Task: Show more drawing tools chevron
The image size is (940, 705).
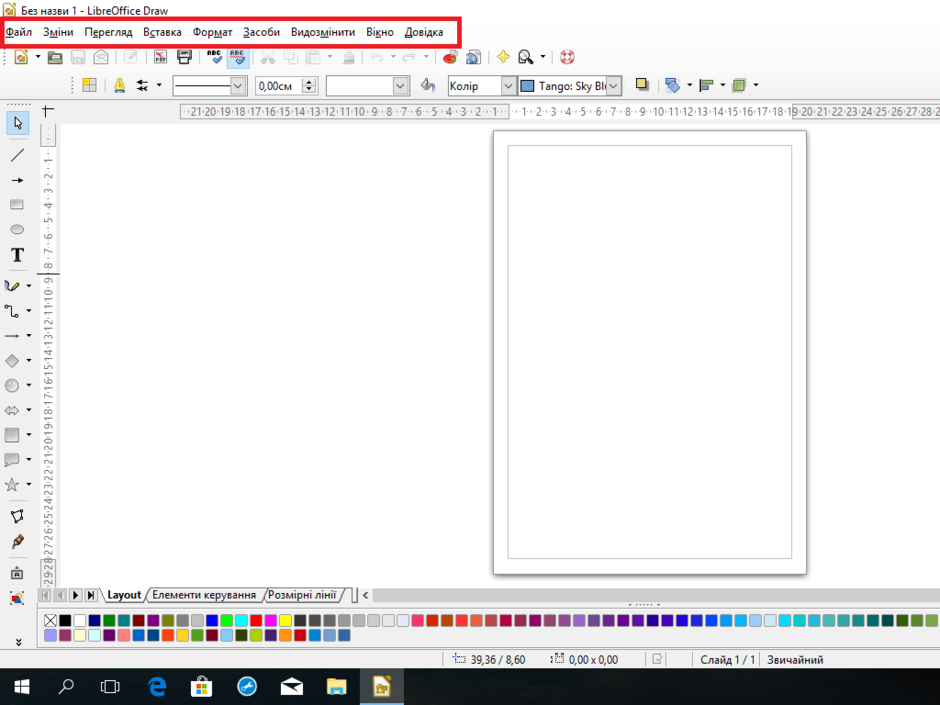Action: pos(19,642)
